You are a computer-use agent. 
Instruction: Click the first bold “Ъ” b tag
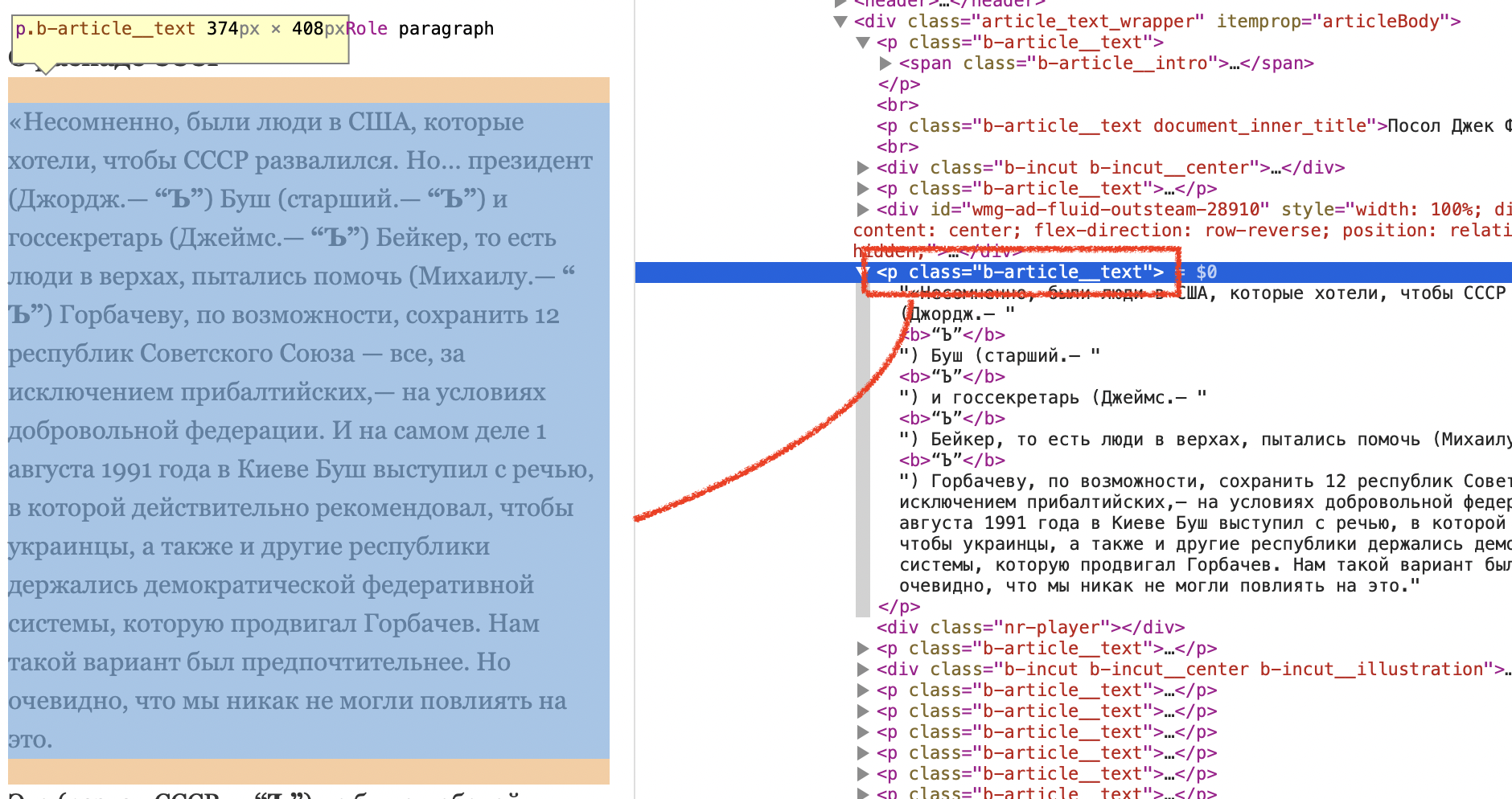coord(952,334)
